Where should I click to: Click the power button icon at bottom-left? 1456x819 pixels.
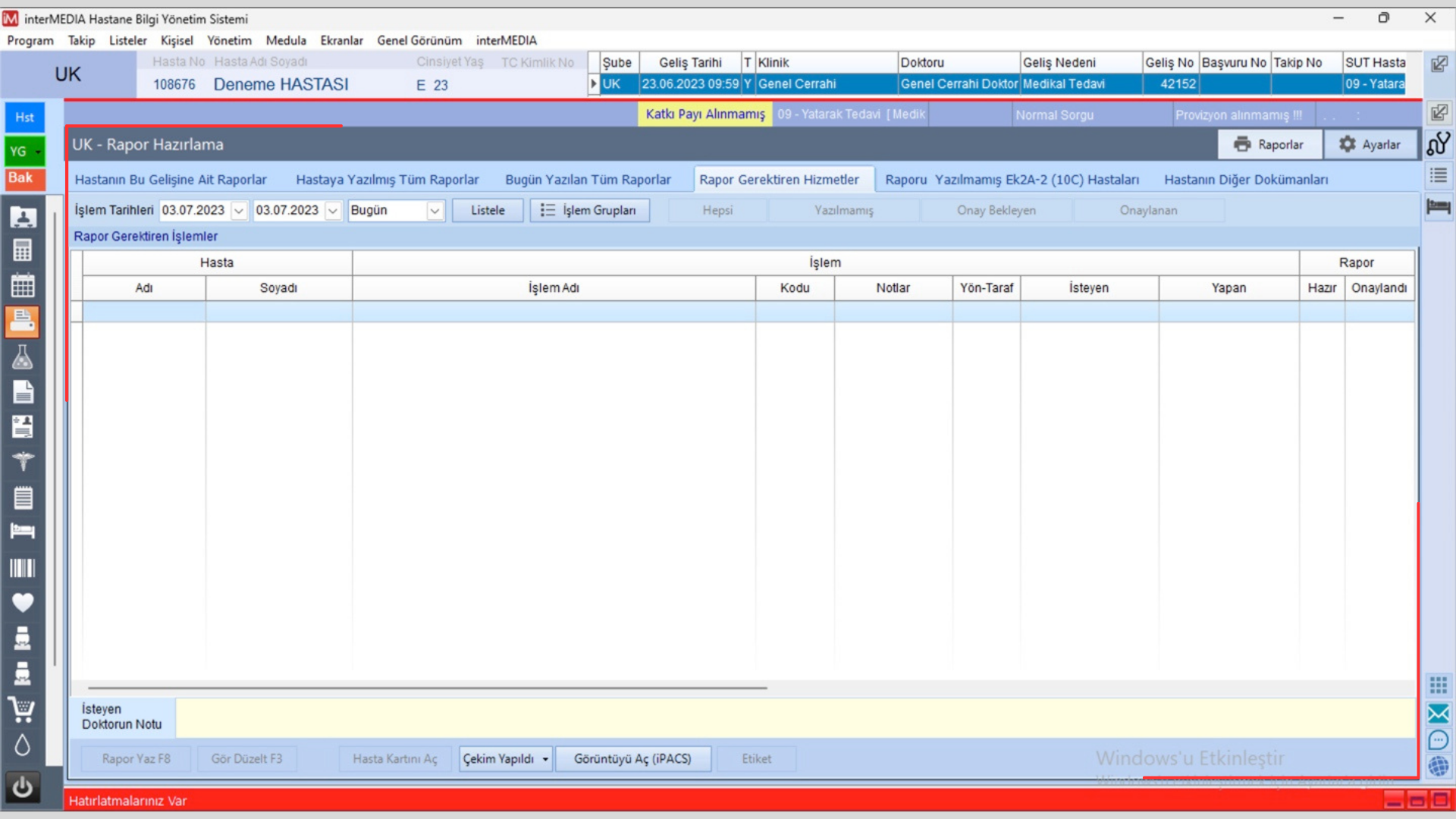point(23,788)
